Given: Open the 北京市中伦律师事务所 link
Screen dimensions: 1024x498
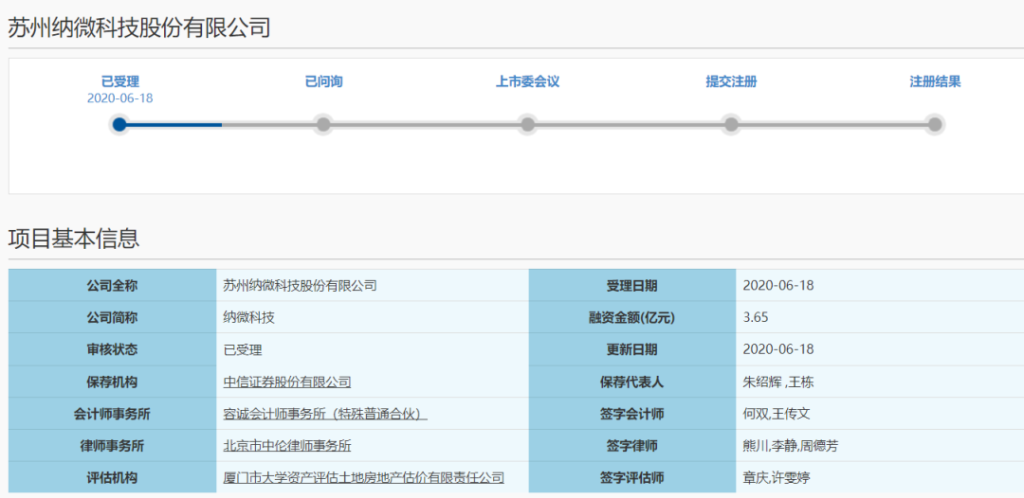Looking at the screenshot, I should [287, 446].
